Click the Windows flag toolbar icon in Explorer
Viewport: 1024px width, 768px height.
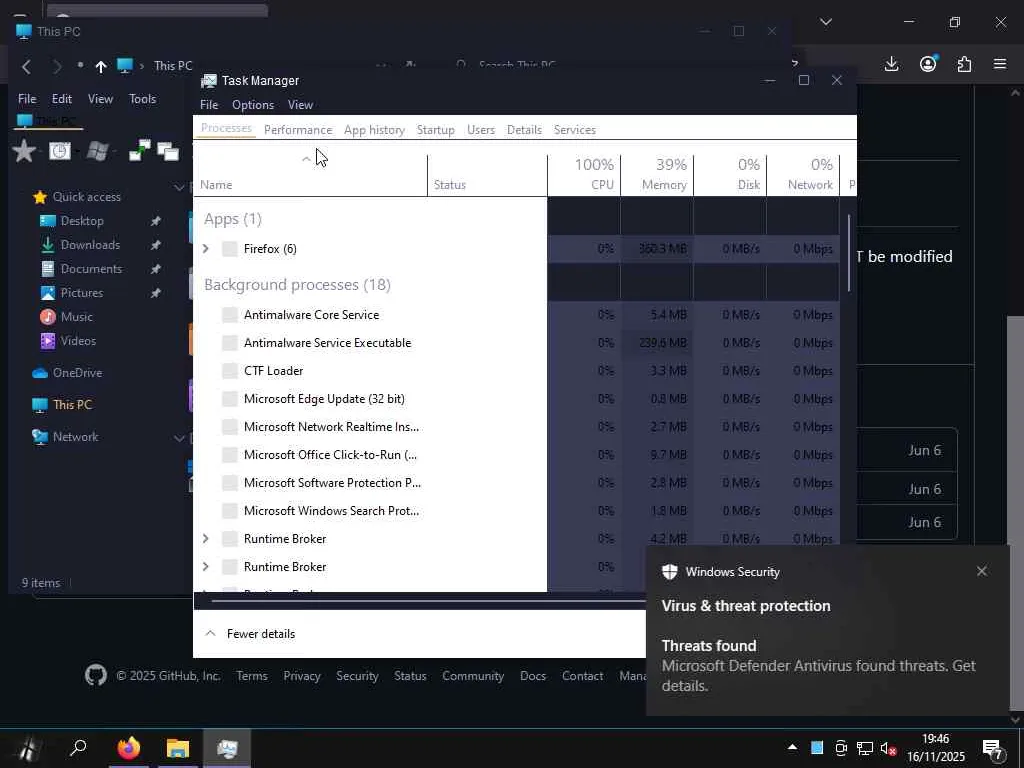pos(97,152)
